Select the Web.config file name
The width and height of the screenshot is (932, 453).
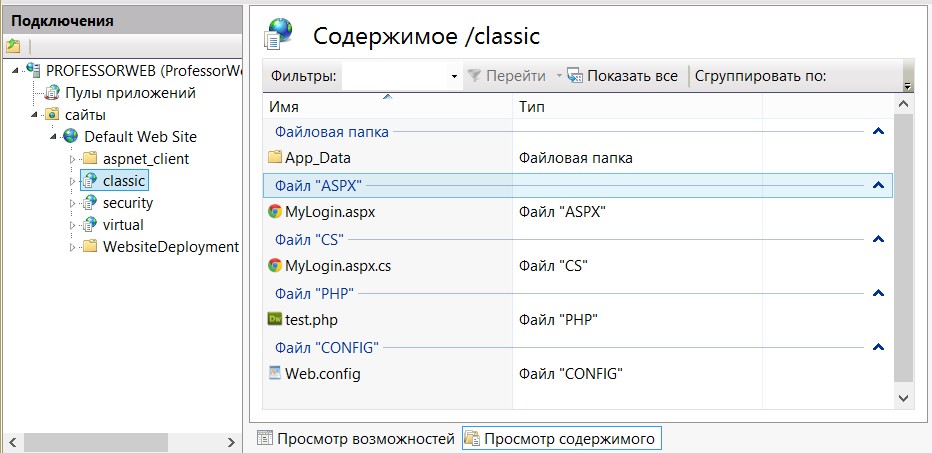click(x=322, y=374)
